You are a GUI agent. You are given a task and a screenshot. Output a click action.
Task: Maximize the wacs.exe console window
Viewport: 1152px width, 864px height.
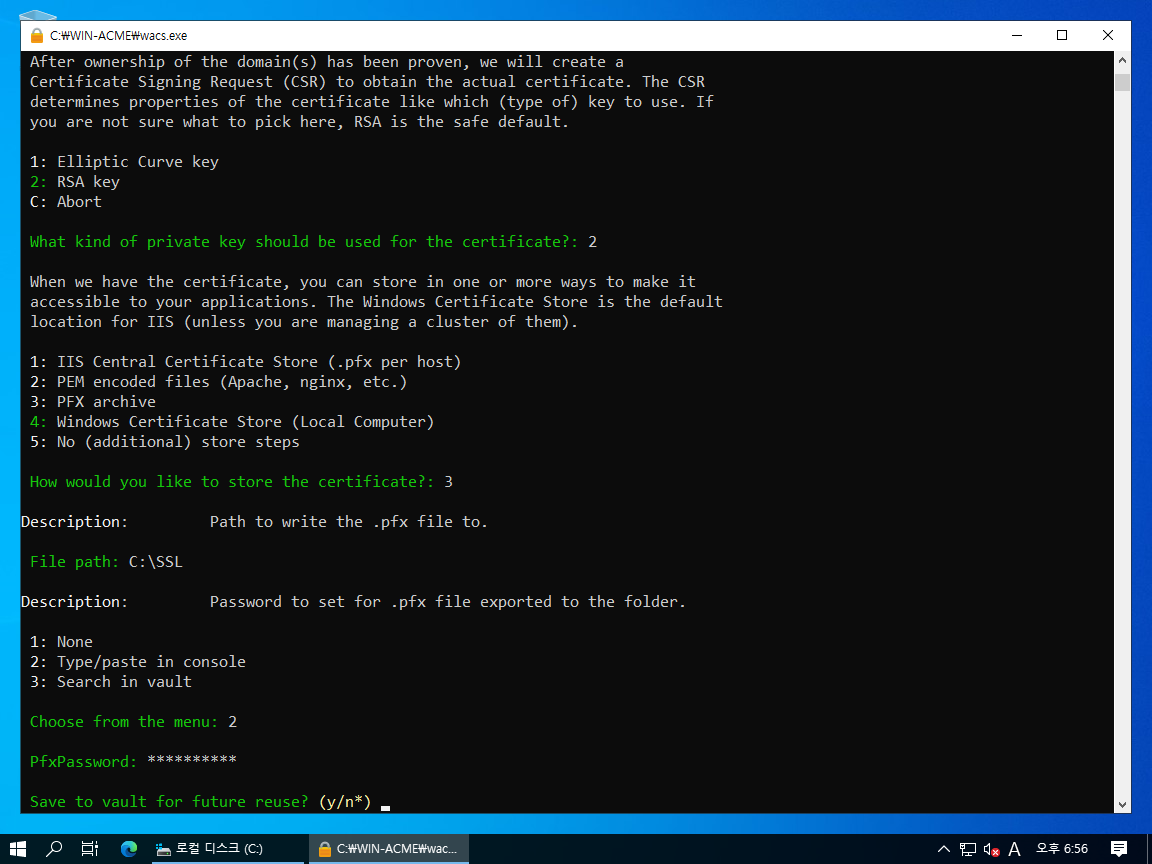(1062, 35)
